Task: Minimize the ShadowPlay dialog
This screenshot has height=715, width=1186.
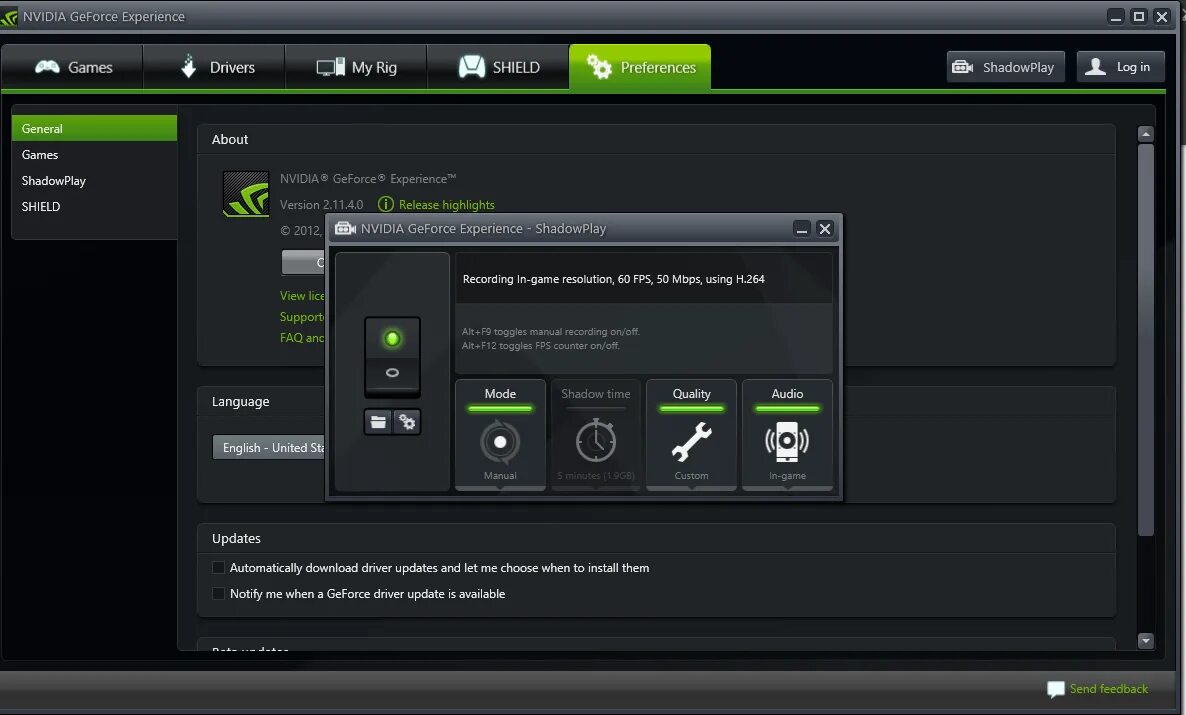Action: coord(802,229)
